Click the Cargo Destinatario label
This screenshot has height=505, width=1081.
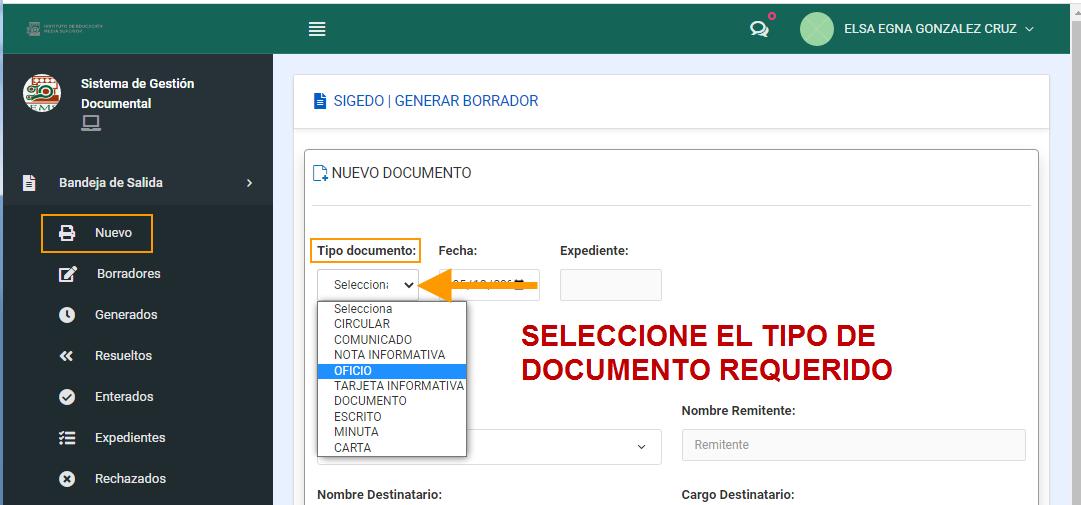point(738,495)
